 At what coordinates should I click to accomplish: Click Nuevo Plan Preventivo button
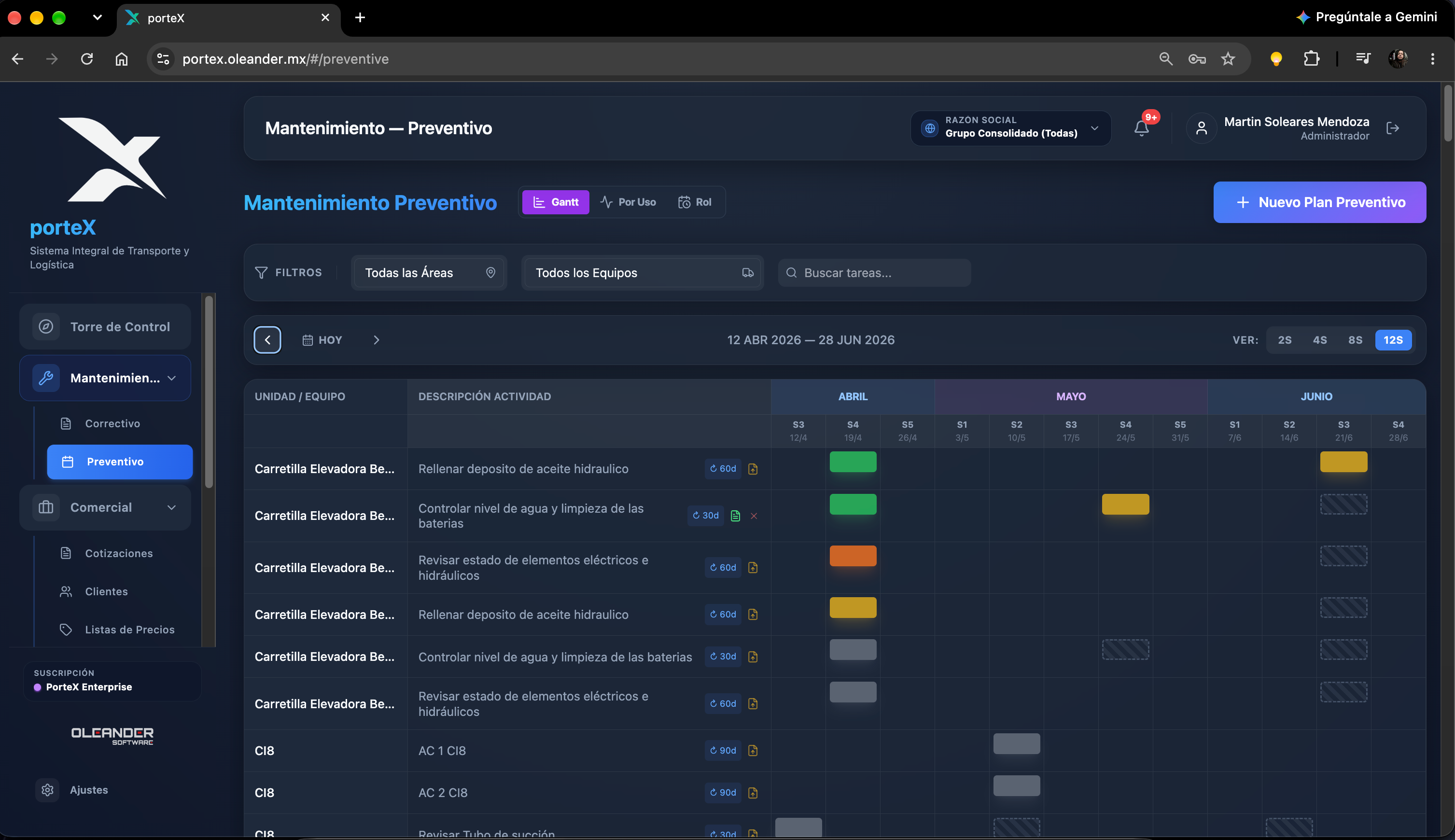[x=1319, y=202]
